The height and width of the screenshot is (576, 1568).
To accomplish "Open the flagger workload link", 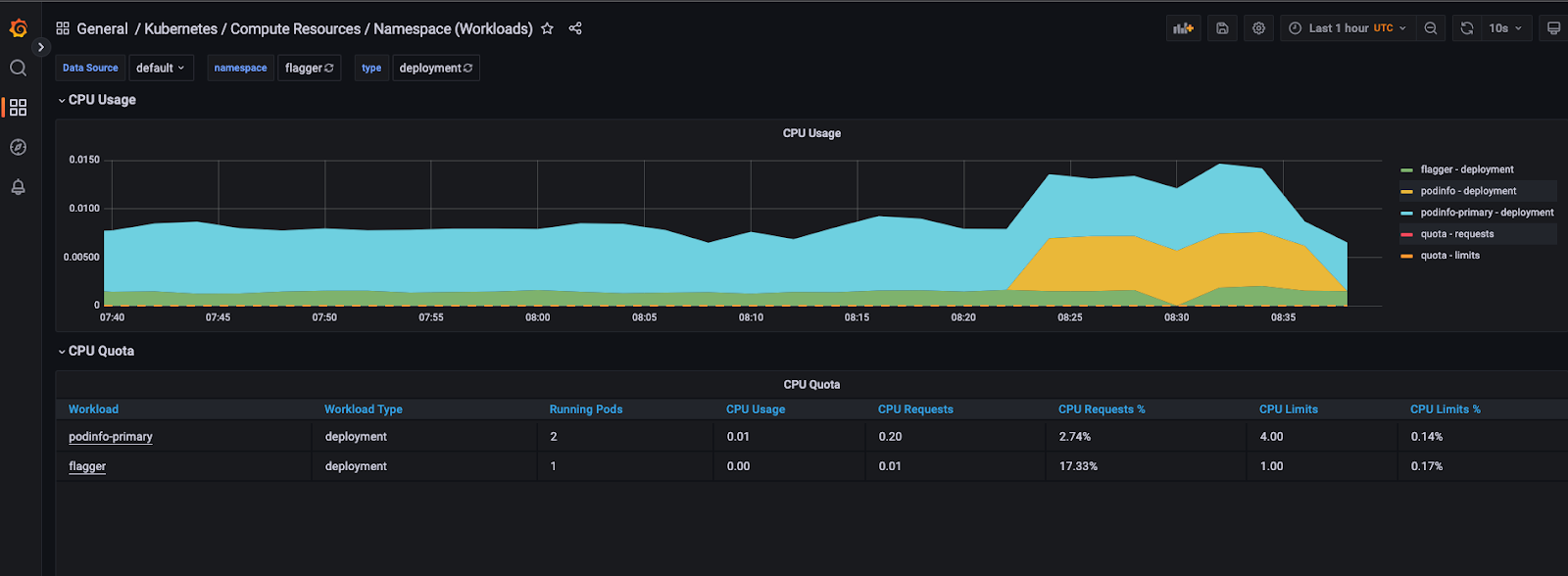I will (x=87, y=466).
